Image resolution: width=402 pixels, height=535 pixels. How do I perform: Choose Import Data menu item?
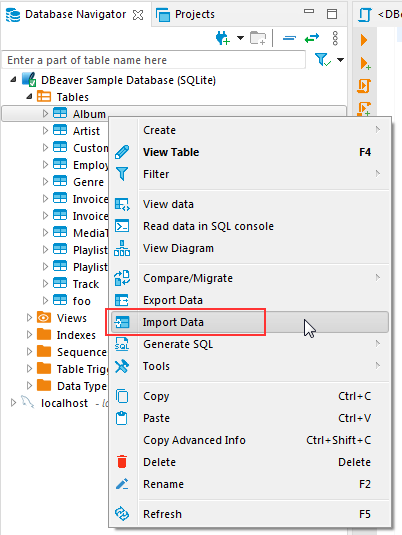click(x=249, y=322)
